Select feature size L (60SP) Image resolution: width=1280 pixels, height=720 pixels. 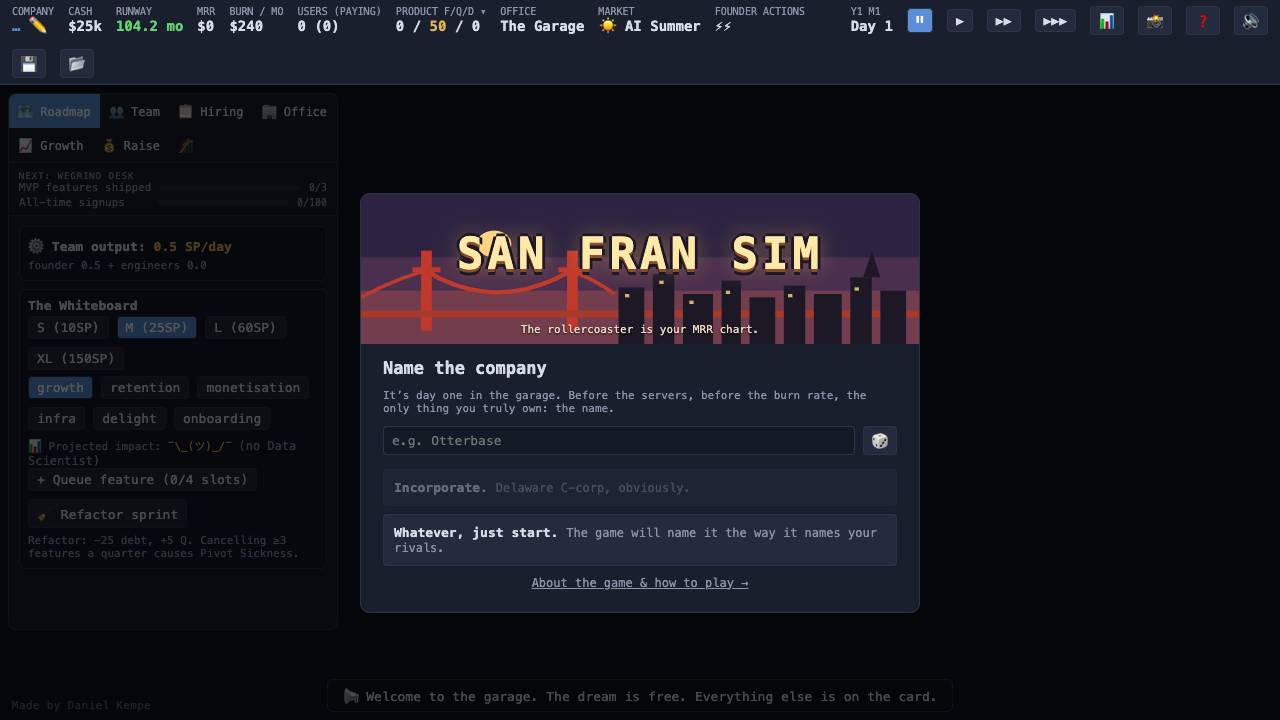pyautogui.click(x=245, y=328)
